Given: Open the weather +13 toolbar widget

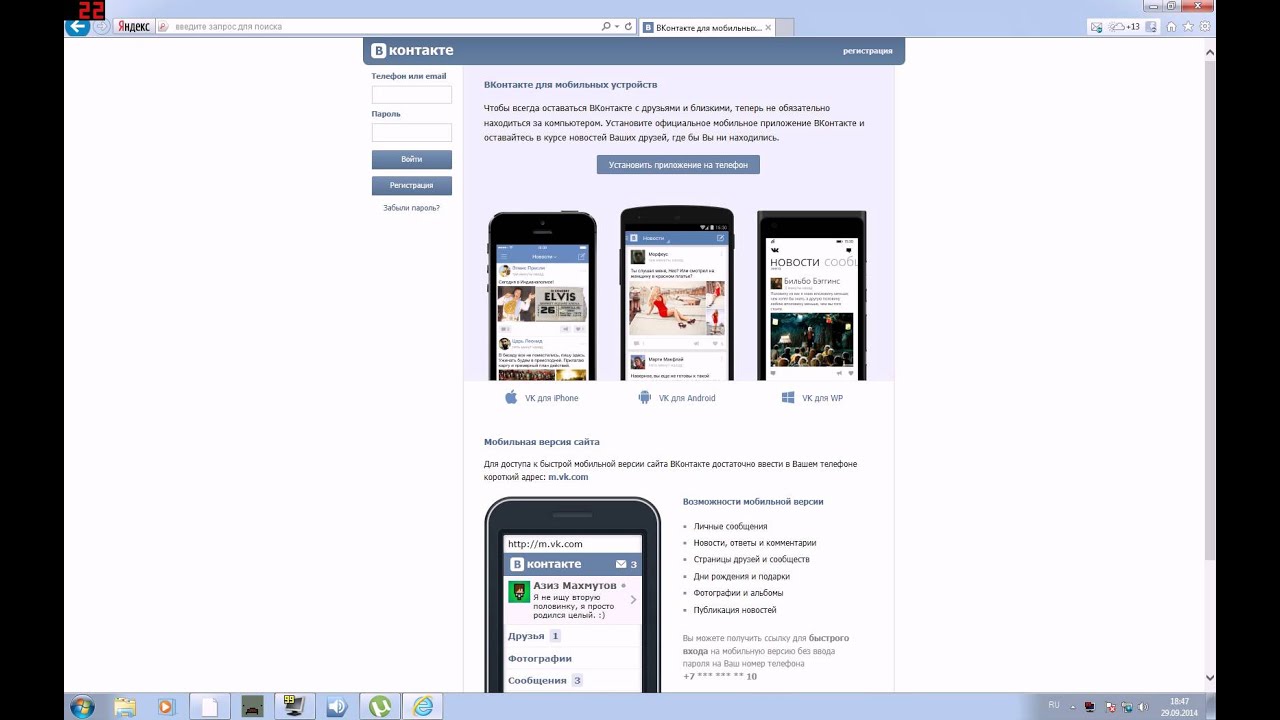Looking at the screenshot, I should 1125,27.
